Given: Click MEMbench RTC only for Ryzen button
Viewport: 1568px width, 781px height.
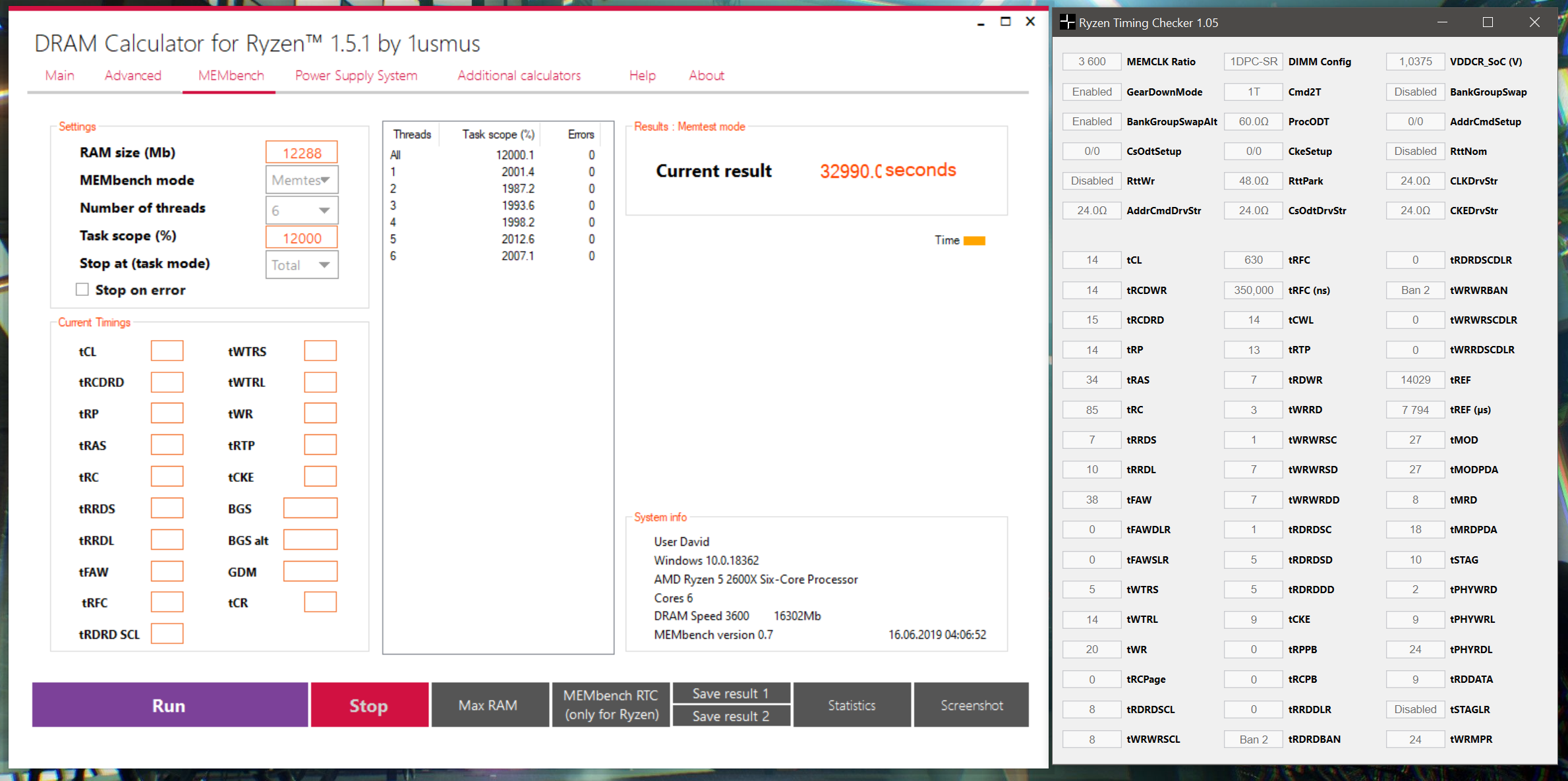Looking at the screenshot, I should point(611,705).
